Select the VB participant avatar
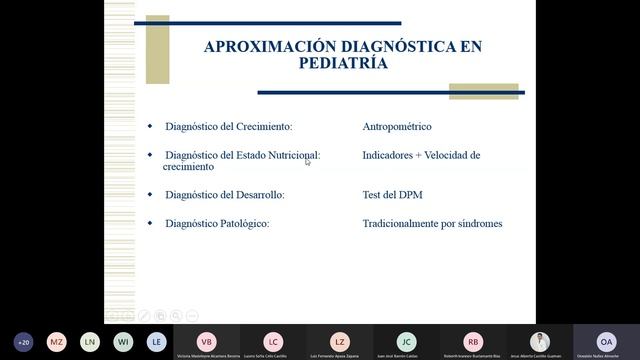The image size is (640, 360). coord(207,342)
